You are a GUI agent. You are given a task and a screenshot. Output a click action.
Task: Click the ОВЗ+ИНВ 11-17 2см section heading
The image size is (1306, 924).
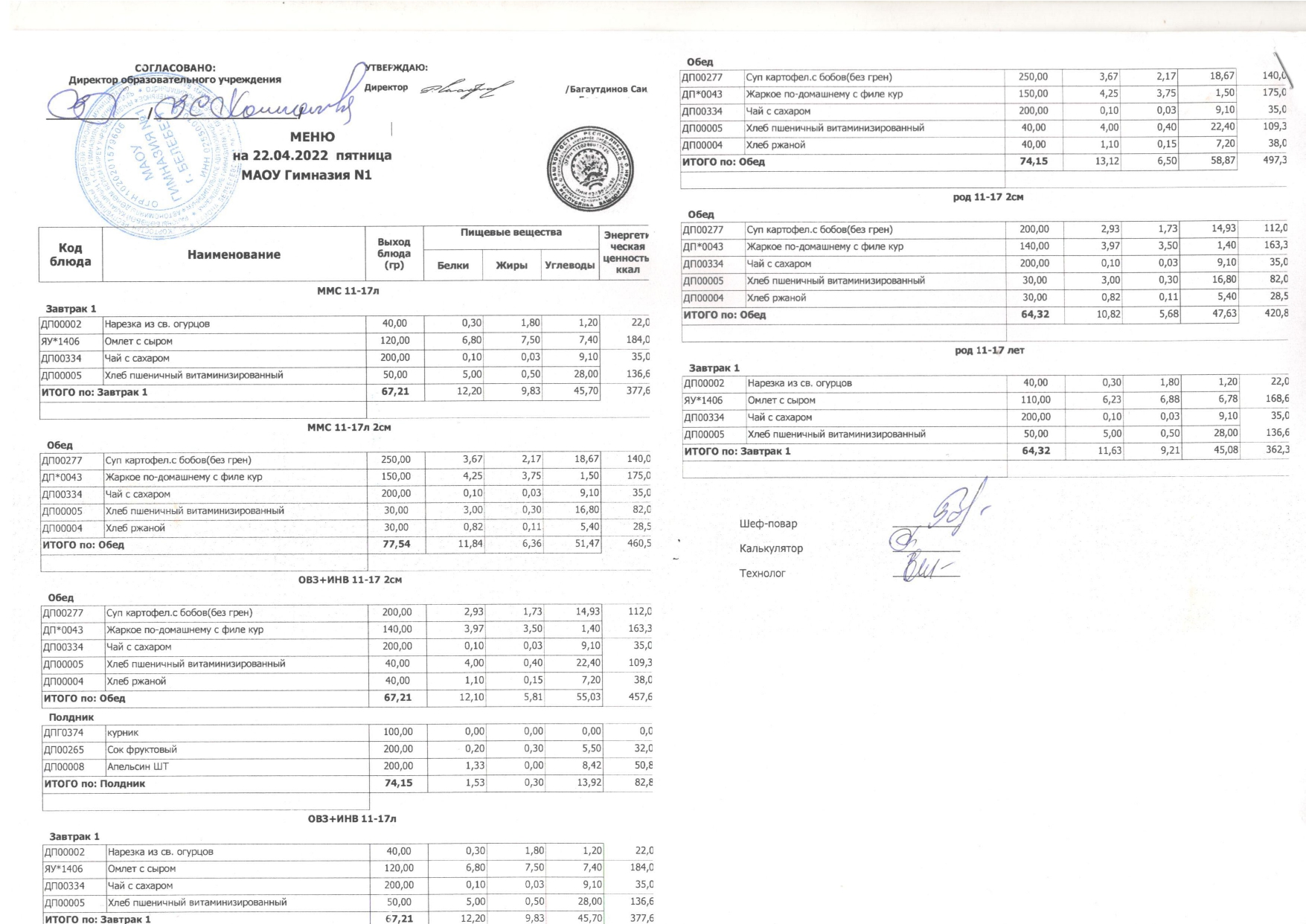(x=350, y=580)
